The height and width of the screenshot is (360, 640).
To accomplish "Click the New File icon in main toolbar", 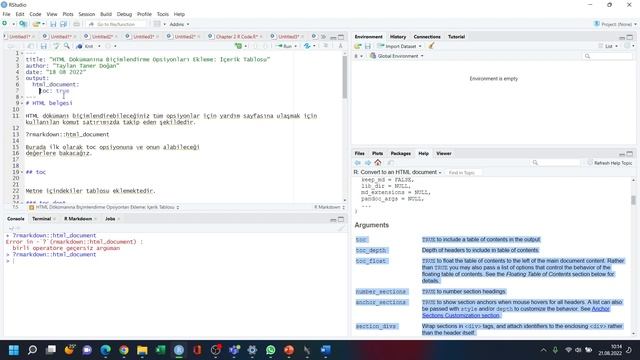I will [5, 24].
